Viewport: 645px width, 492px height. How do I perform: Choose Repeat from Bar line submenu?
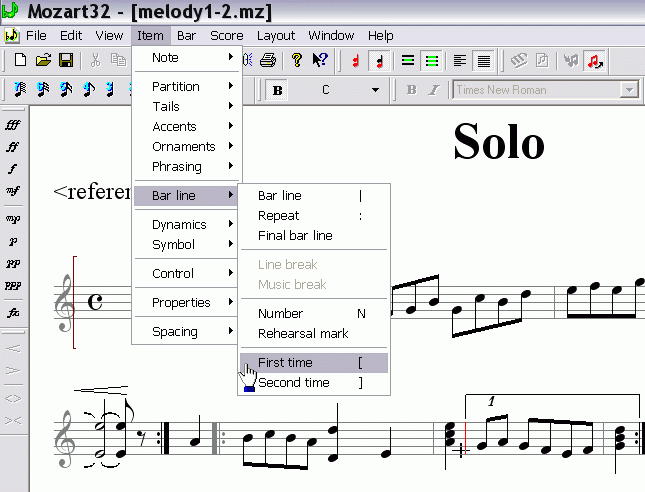click(x=314, y=216)
